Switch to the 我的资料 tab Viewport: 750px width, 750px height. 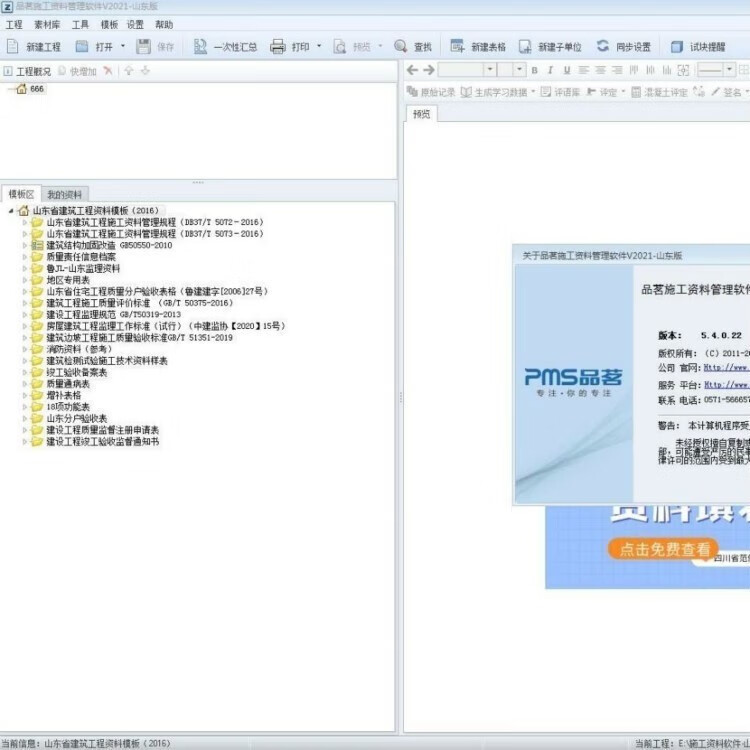[65, 195]
